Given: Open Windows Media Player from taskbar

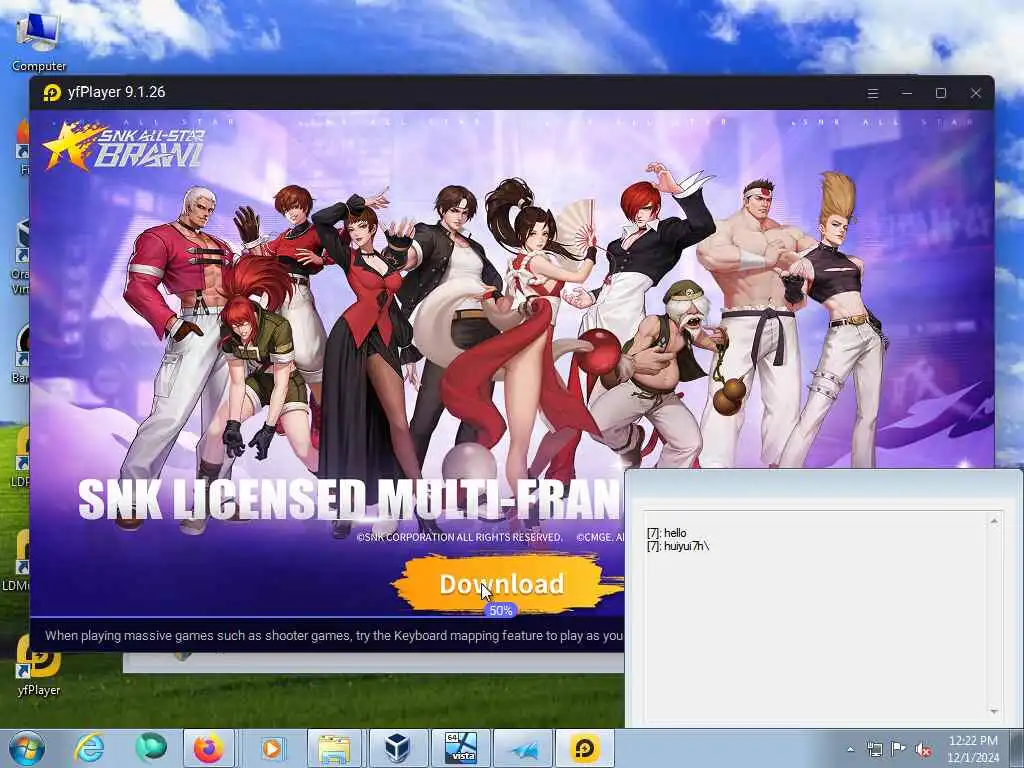Looking at the screenshot, I should pyautogui.click(x=271, y=748).
